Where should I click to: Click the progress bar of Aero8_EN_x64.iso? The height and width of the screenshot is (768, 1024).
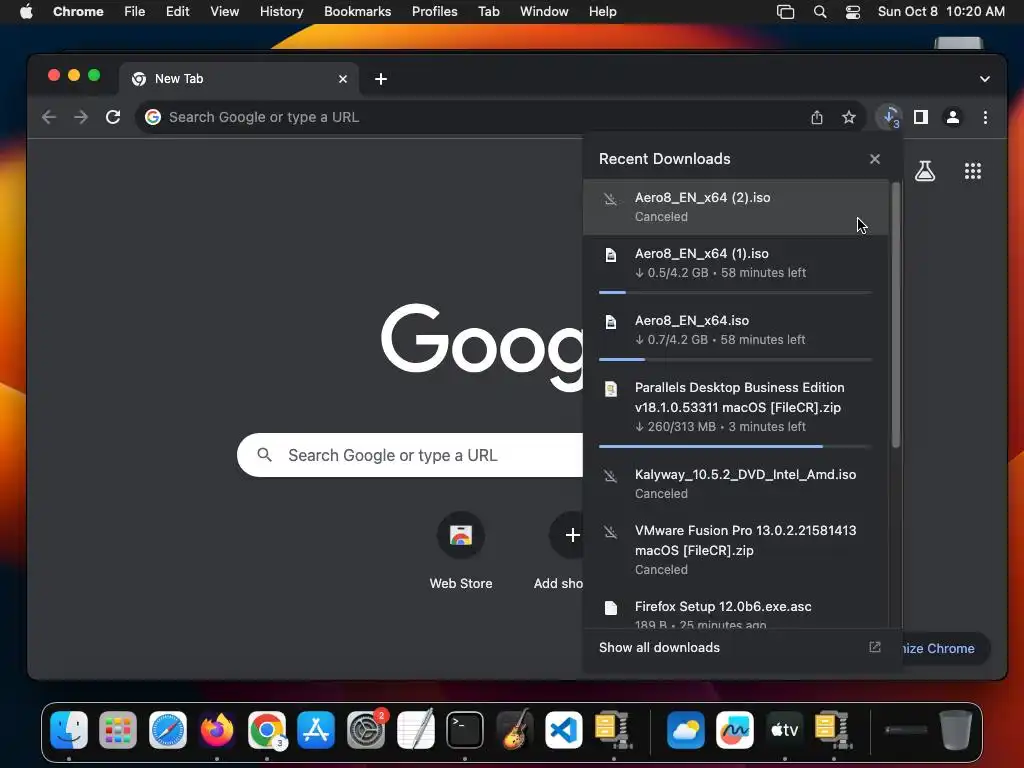tap(735, 360)
